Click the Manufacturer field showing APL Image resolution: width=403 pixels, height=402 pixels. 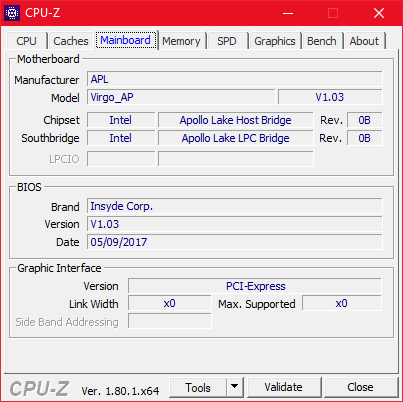click(x=235, y=79)
